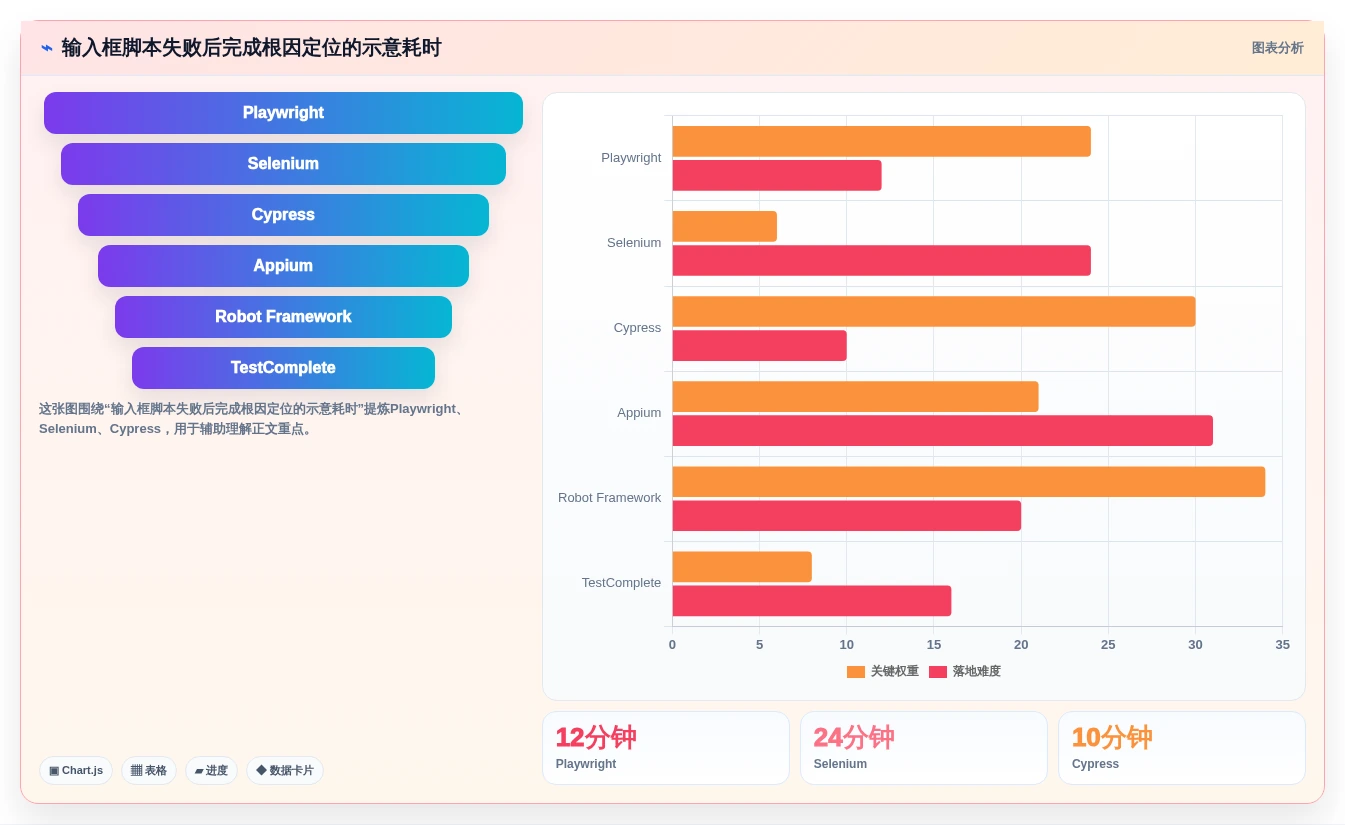Click the TestComplete y-axis label
1345x825 pixels.
tap(621, 583)
